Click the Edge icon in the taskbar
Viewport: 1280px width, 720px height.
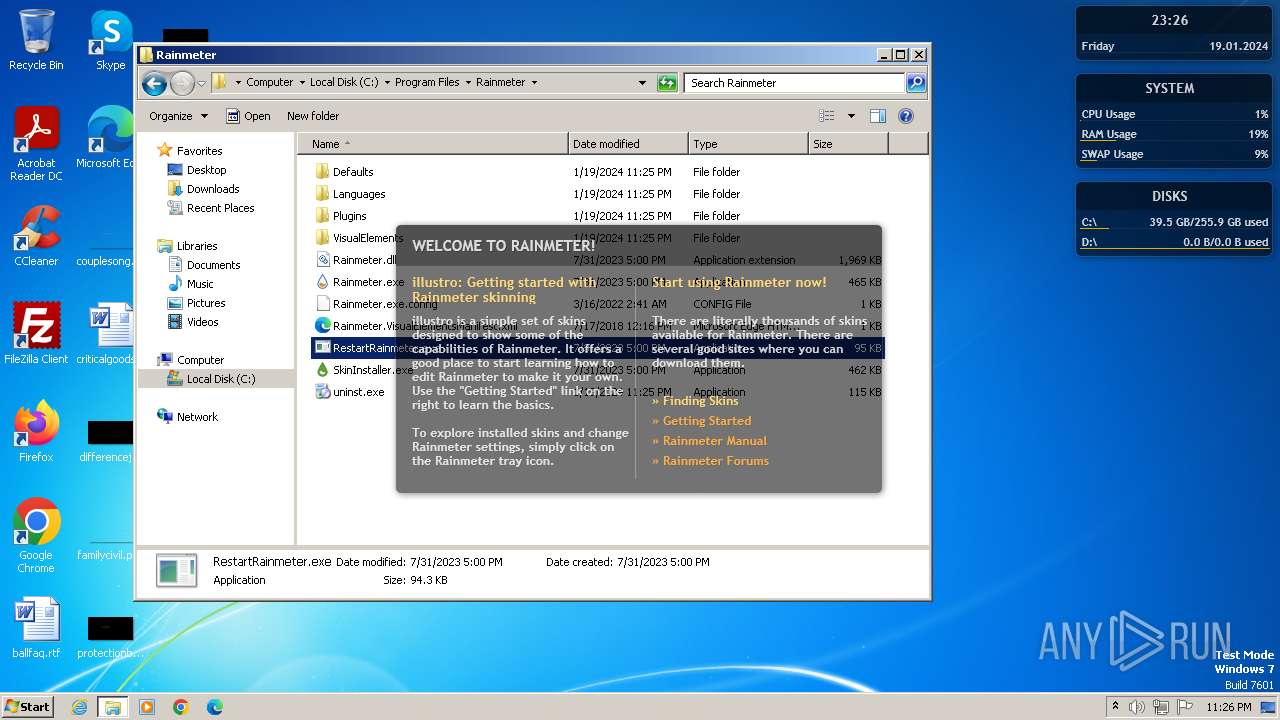point(215,707)
